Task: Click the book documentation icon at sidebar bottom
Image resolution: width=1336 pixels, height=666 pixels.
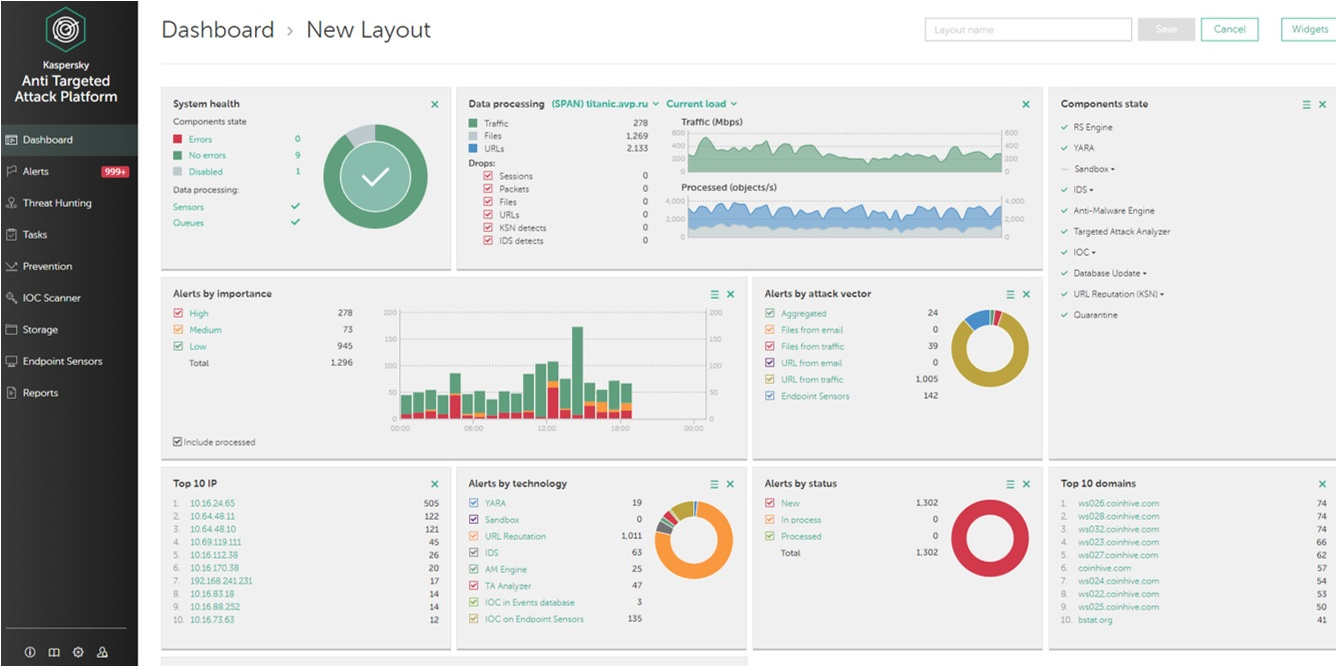Action: 54,652
